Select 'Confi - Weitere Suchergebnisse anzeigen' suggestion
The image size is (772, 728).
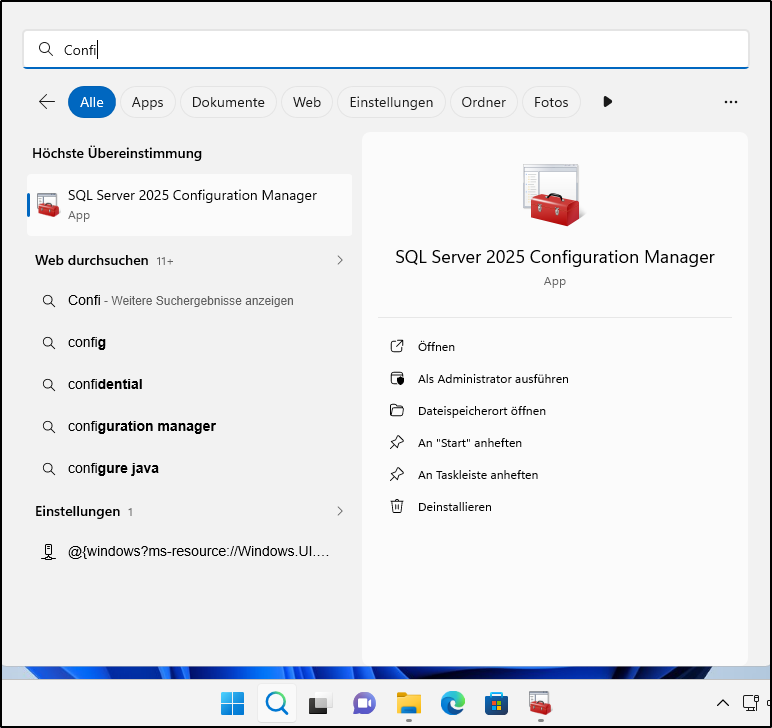click(190, 300)
